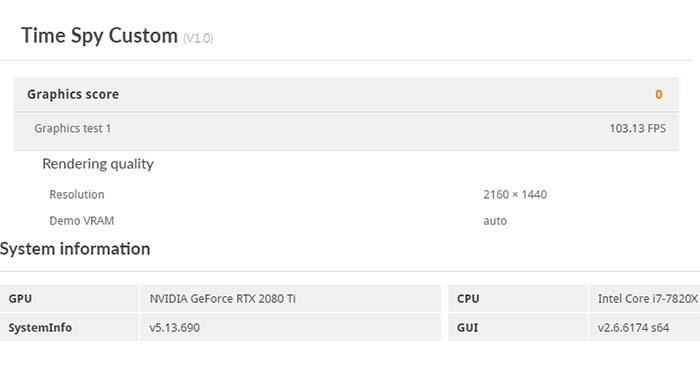This screenshot has width=700, height=367.
Task: Select the Demo VRAM setting label
Action: pos(82,221)
